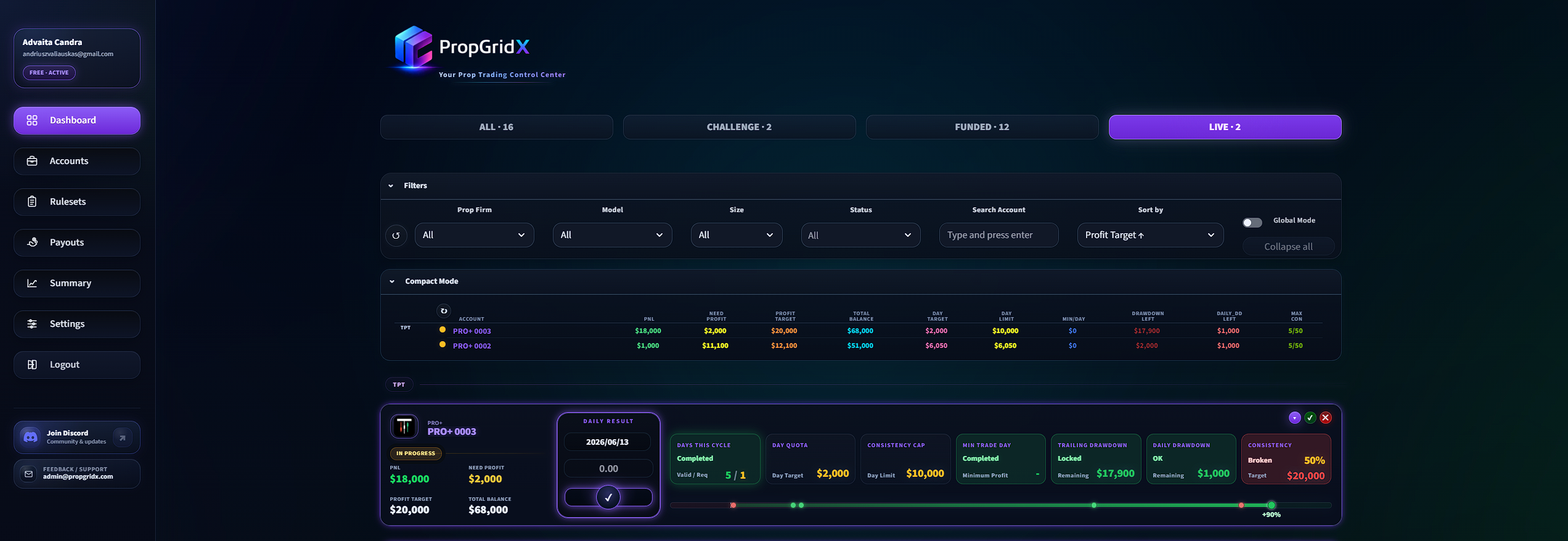
Task: Click the red Consistency Broken tile
Action: (x=1286, y=459)
